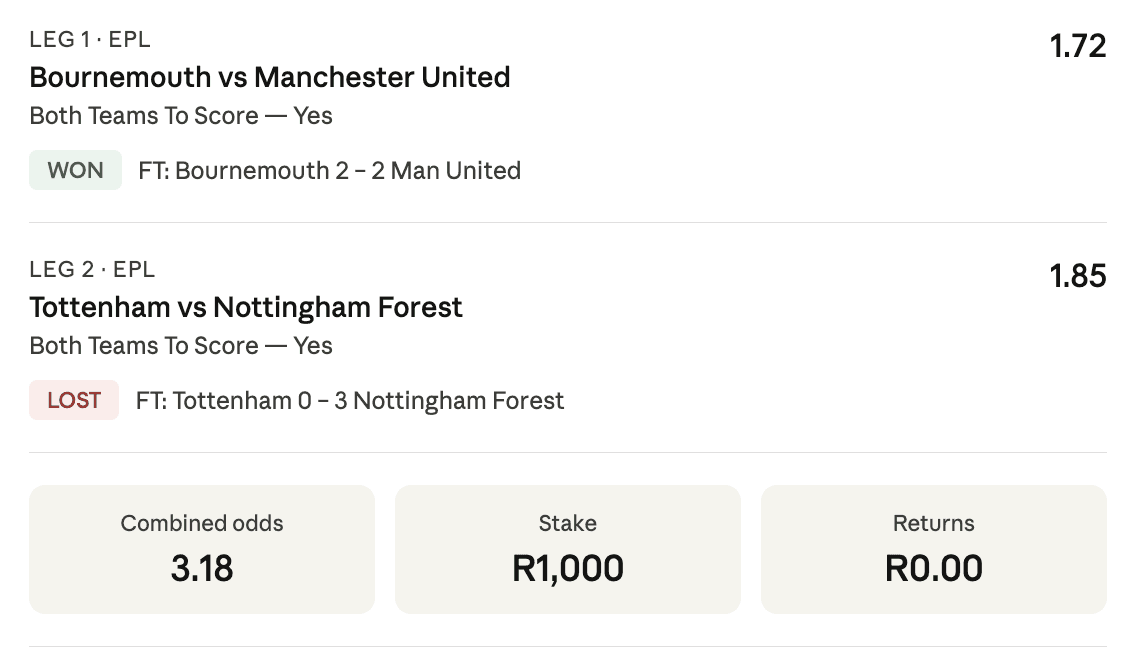Click the green WON status badge
The height and width of the screenshot is (662, 1142).
75,170
